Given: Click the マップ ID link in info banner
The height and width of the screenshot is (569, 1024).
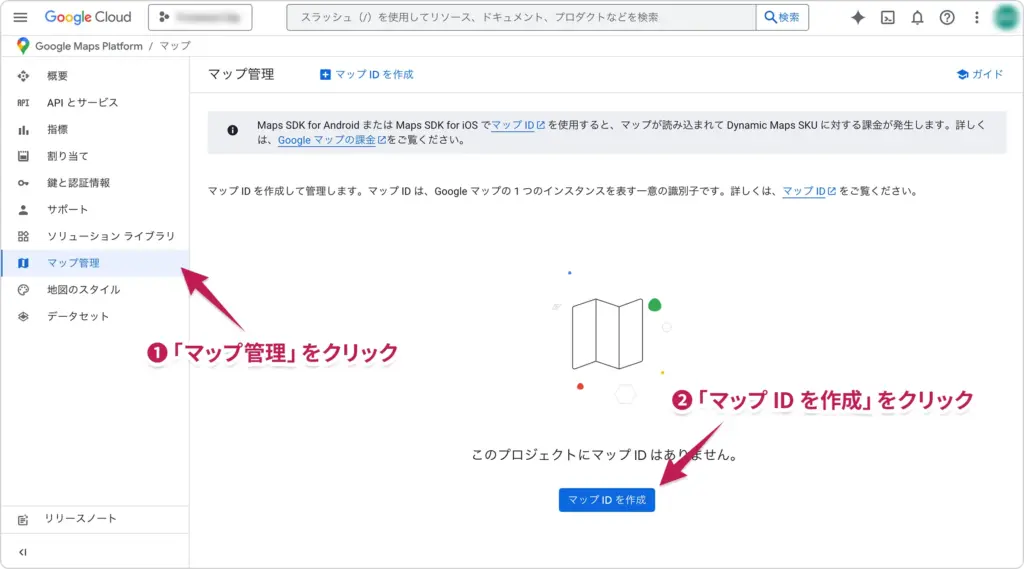Looking at the screenshot, I should tap(518, 125).
